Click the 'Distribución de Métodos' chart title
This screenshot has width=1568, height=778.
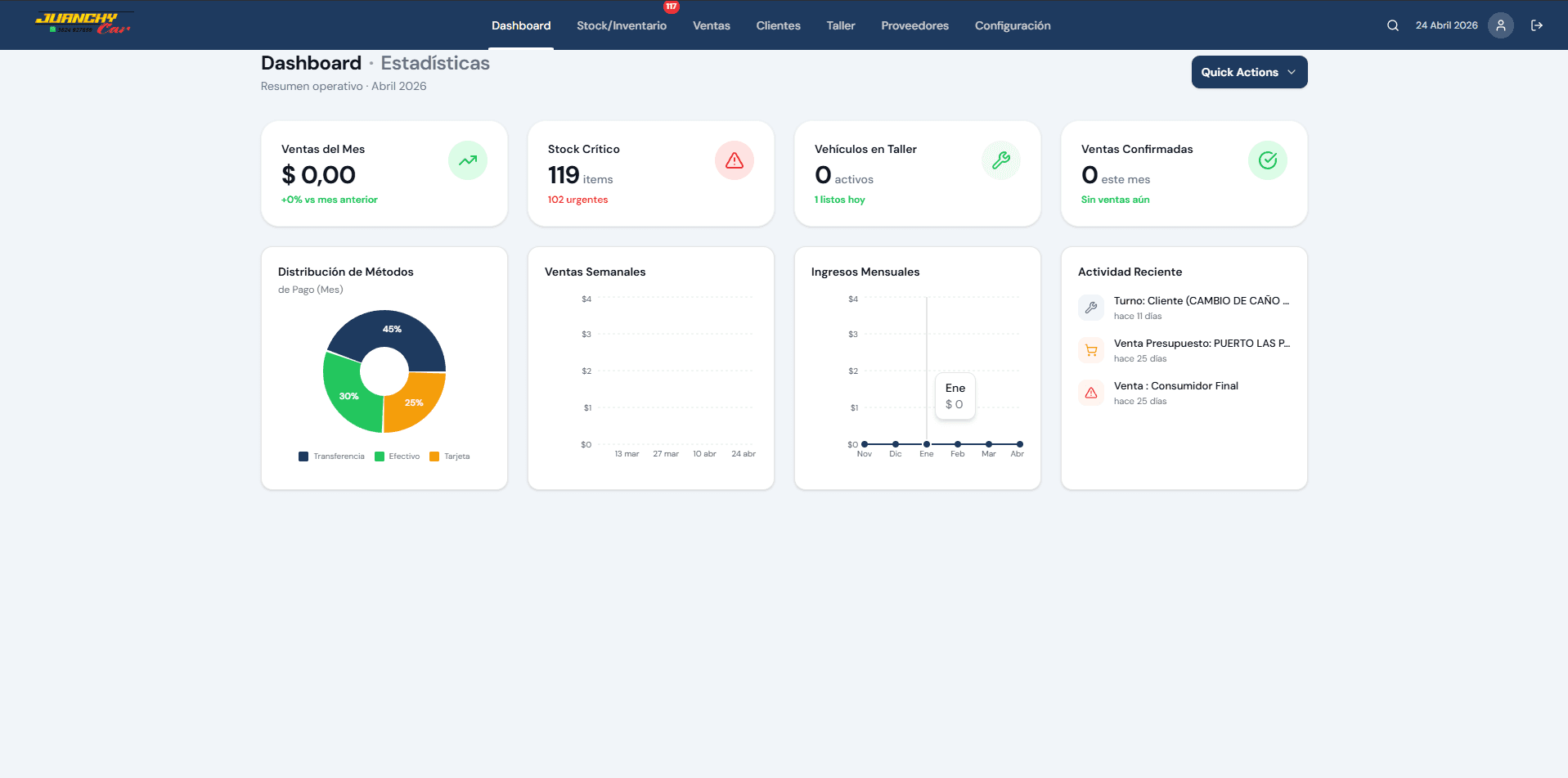345,272
